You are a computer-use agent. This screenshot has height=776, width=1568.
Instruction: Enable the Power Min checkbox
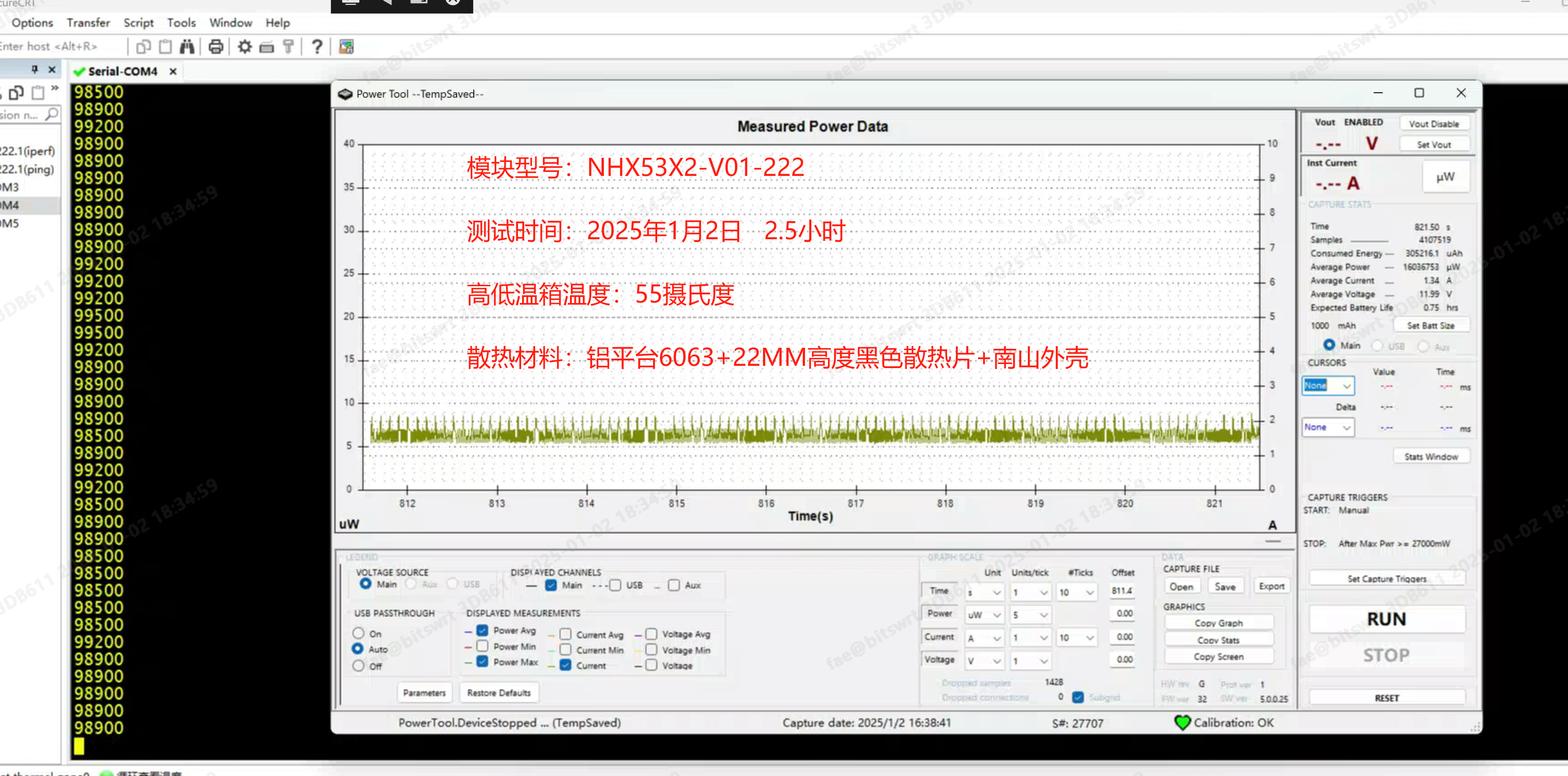pyautogui.click(x=482, y=646)
